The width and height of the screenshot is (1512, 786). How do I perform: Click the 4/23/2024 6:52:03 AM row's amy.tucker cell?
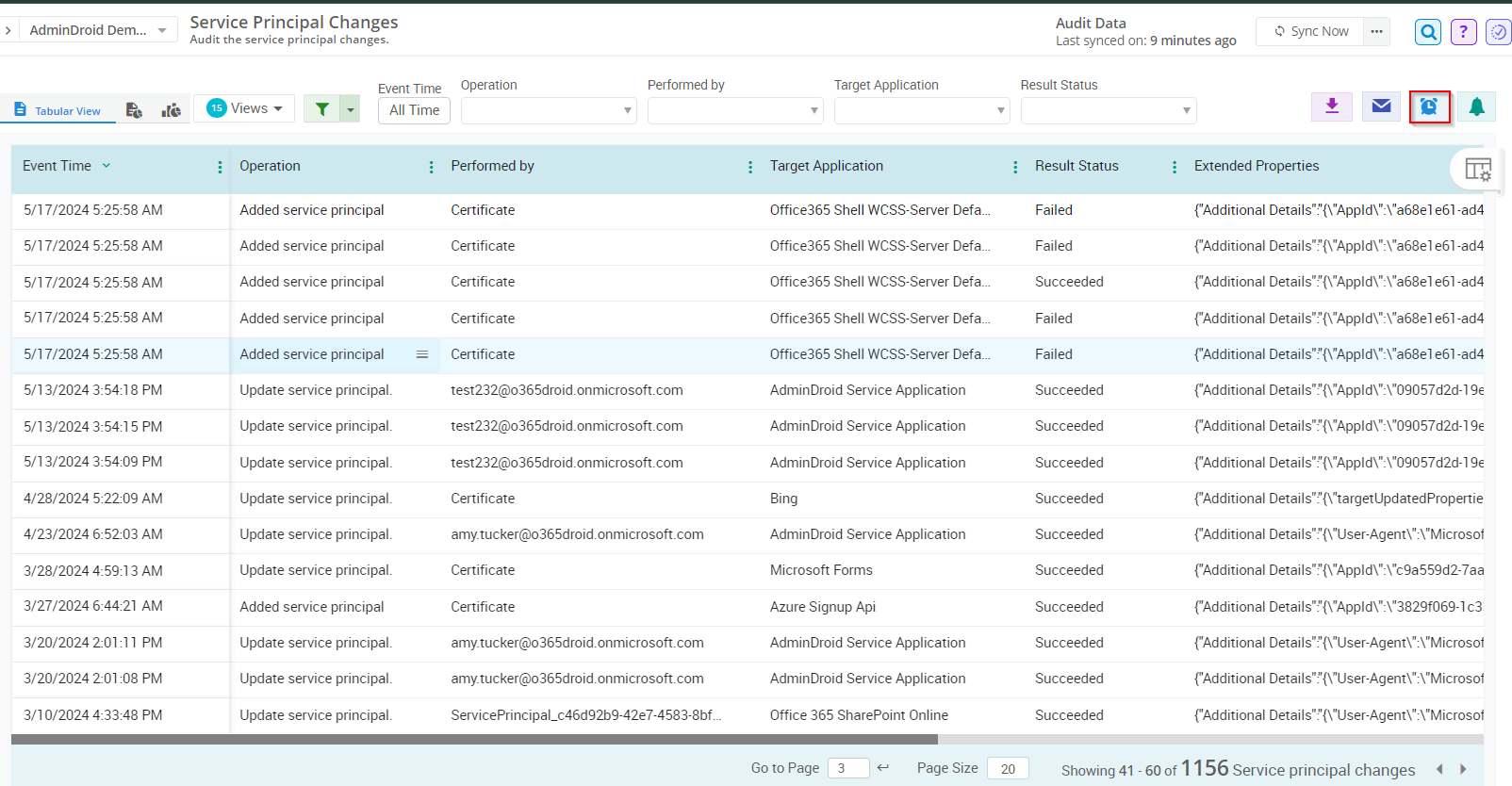[577, 534]
